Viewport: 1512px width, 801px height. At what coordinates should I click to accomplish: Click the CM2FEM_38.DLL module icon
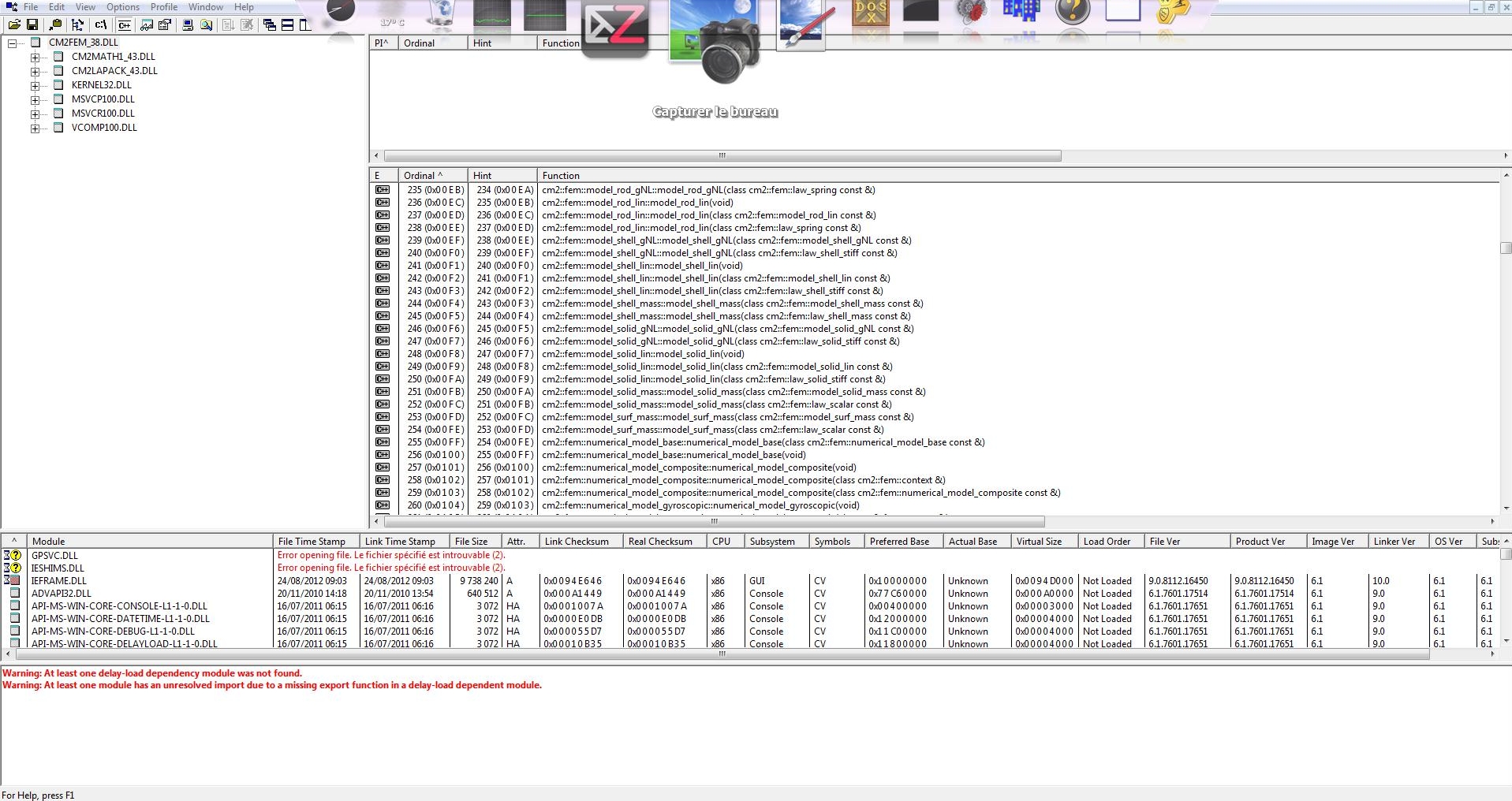click(35, 43)
